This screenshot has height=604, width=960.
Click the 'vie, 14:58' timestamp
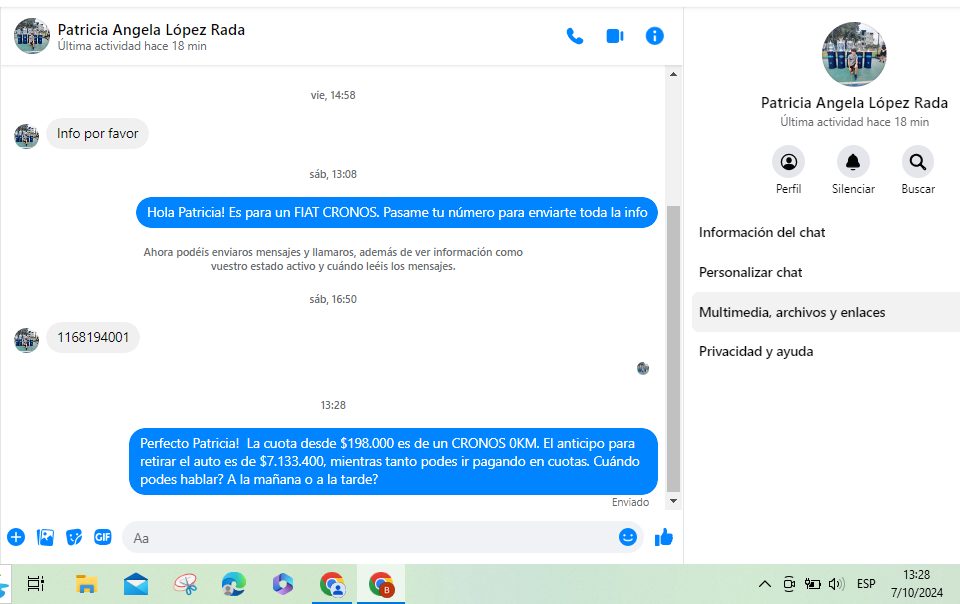[333, 95]
